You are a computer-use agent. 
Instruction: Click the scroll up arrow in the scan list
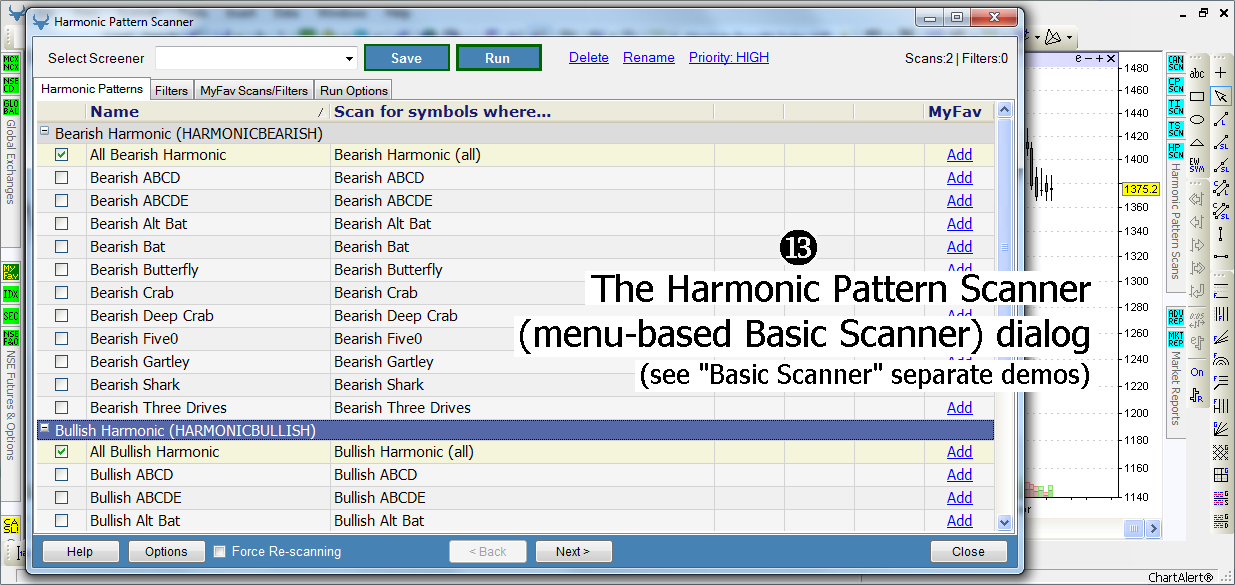1005,110
